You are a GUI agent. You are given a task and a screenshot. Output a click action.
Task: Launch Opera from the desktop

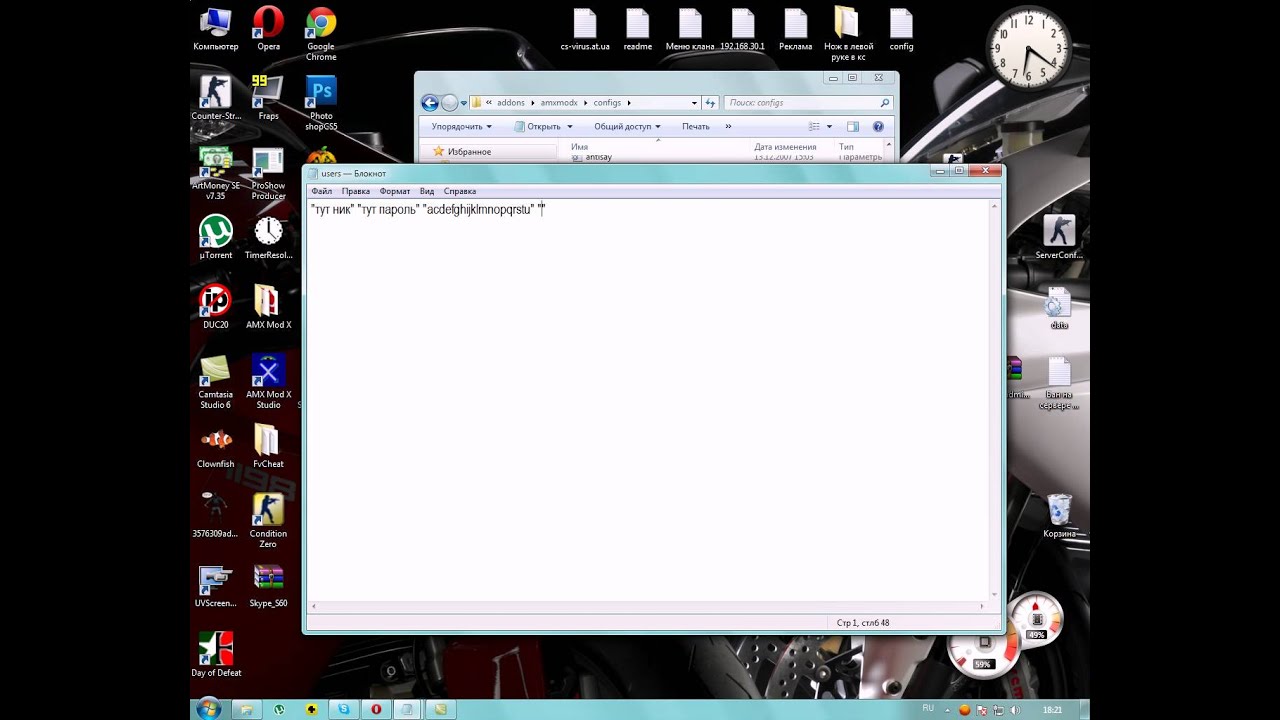point(268,29)
